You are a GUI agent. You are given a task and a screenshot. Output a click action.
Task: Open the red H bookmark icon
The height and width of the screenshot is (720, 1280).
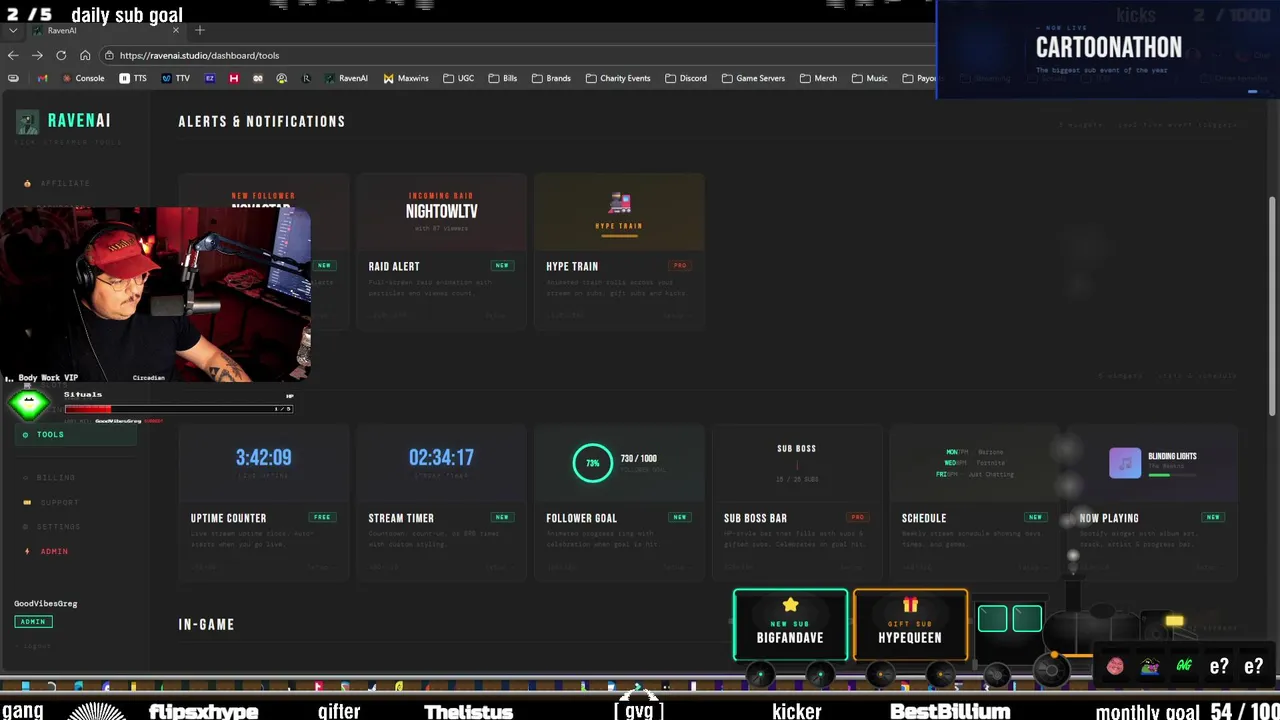point(233,78)
